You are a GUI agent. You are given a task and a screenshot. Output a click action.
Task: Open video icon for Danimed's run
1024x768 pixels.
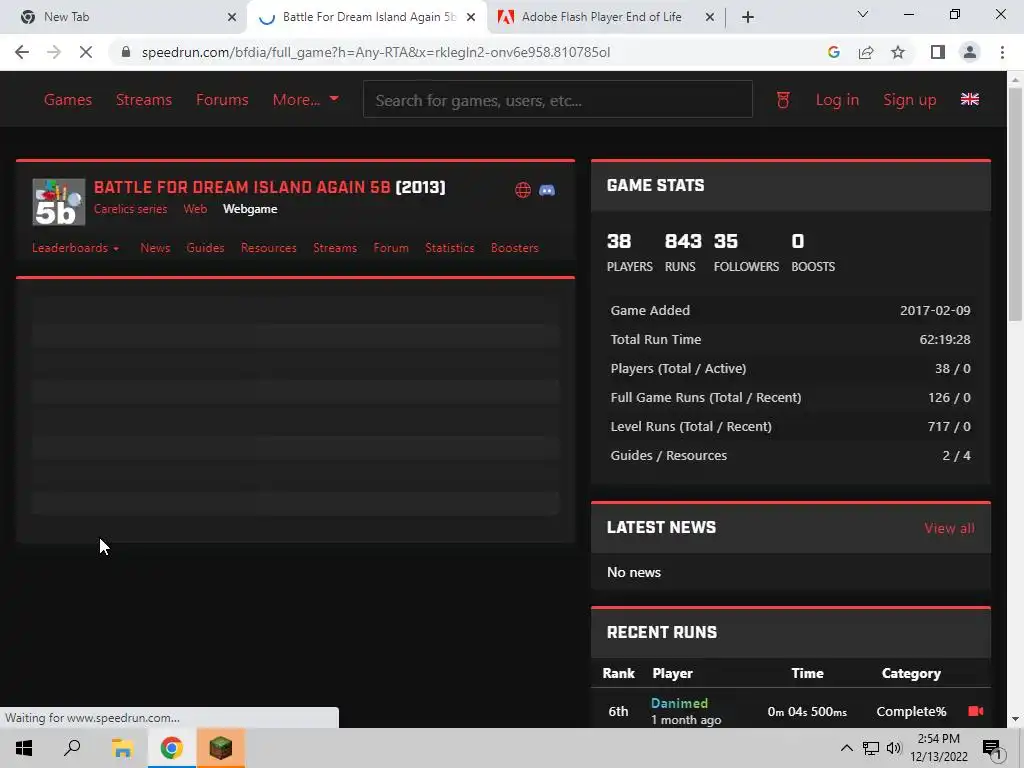pos(976,711)
